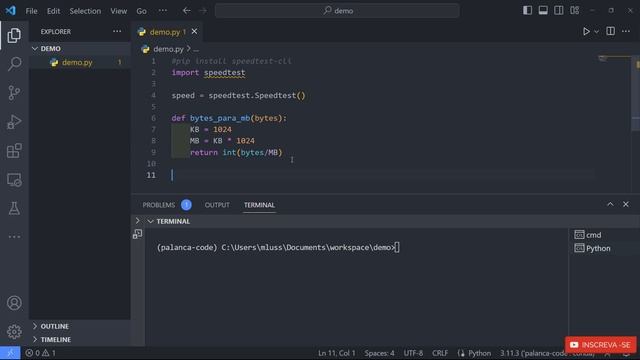The width and height of the screenshot is (640, 360).
Task: Click the breadcrumb ellipsis after demo.py
Action: pos(196,50)
